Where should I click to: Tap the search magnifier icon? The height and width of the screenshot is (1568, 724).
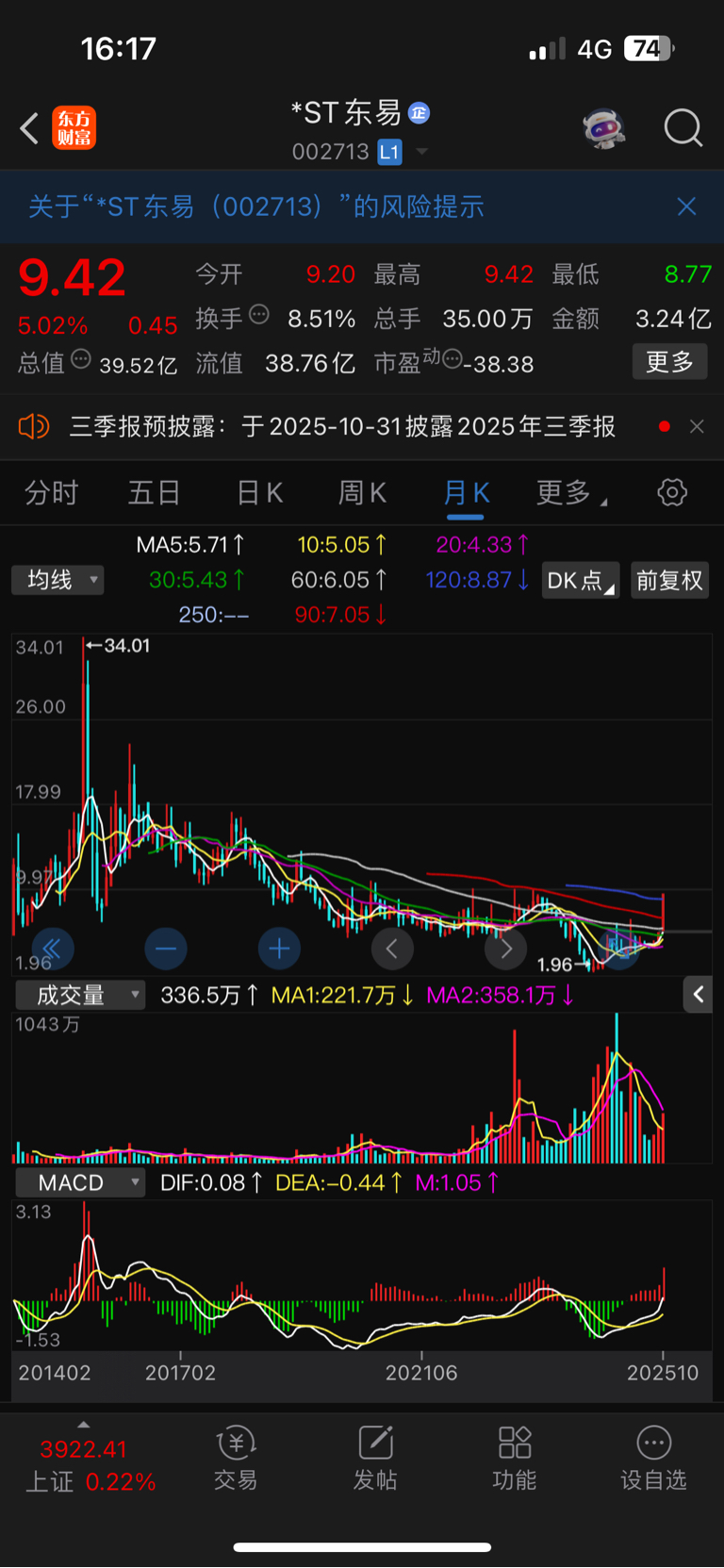point(683,127)
